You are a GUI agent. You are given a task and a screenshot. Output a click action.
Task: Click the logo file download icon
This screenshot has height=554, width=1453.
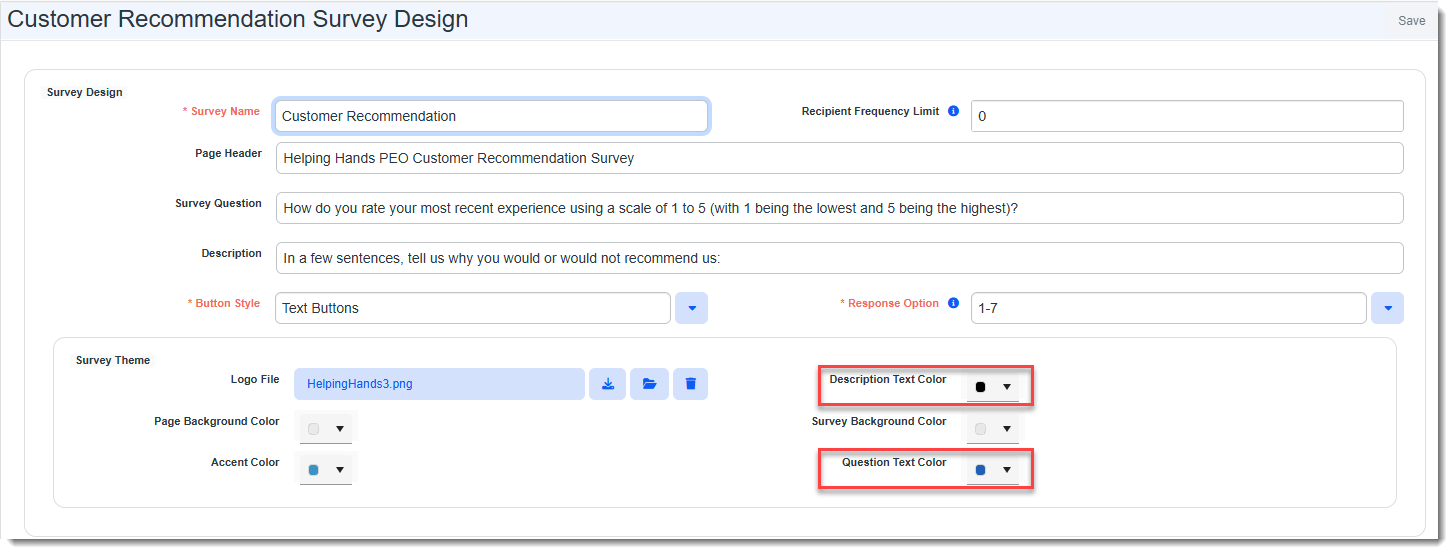[x=608, y=384]
